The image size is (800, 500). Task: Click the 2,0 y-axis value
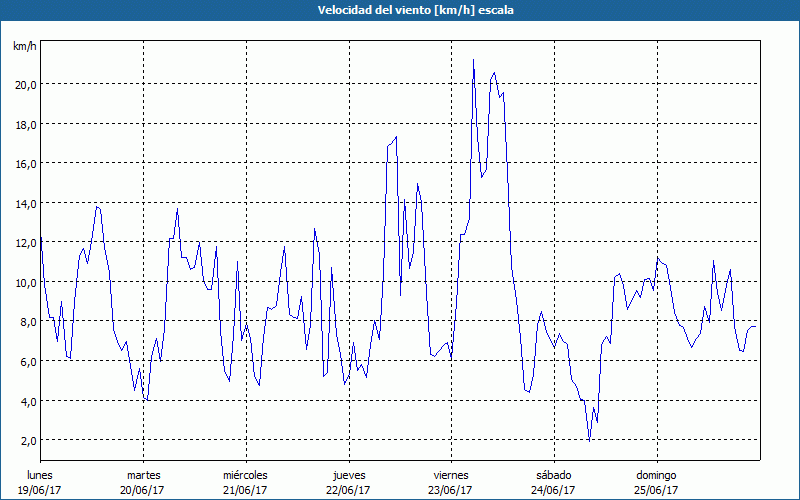[27, 440]
